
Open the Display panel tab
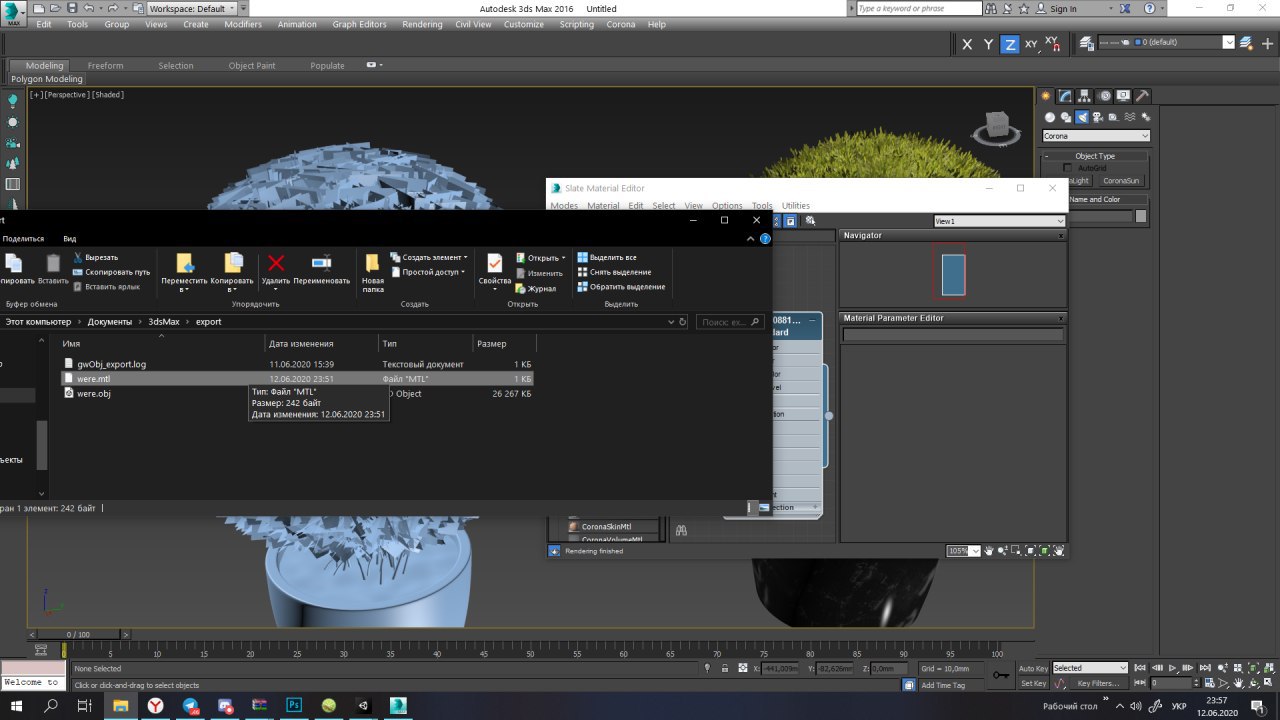1123,96
